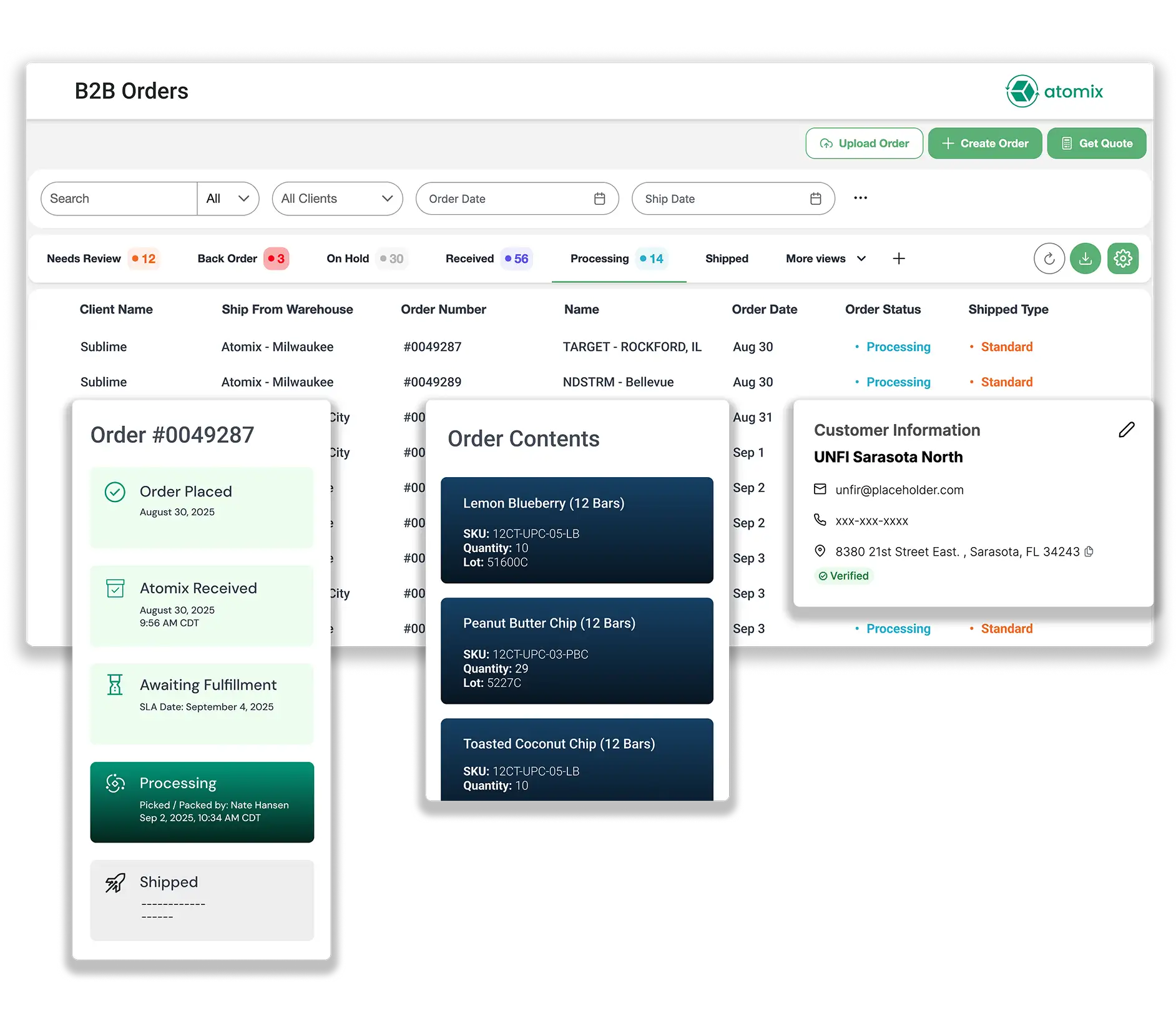Click the Order Date calendar icon
This screenshot has height=1036, width=1176.
tap(599, 199)
